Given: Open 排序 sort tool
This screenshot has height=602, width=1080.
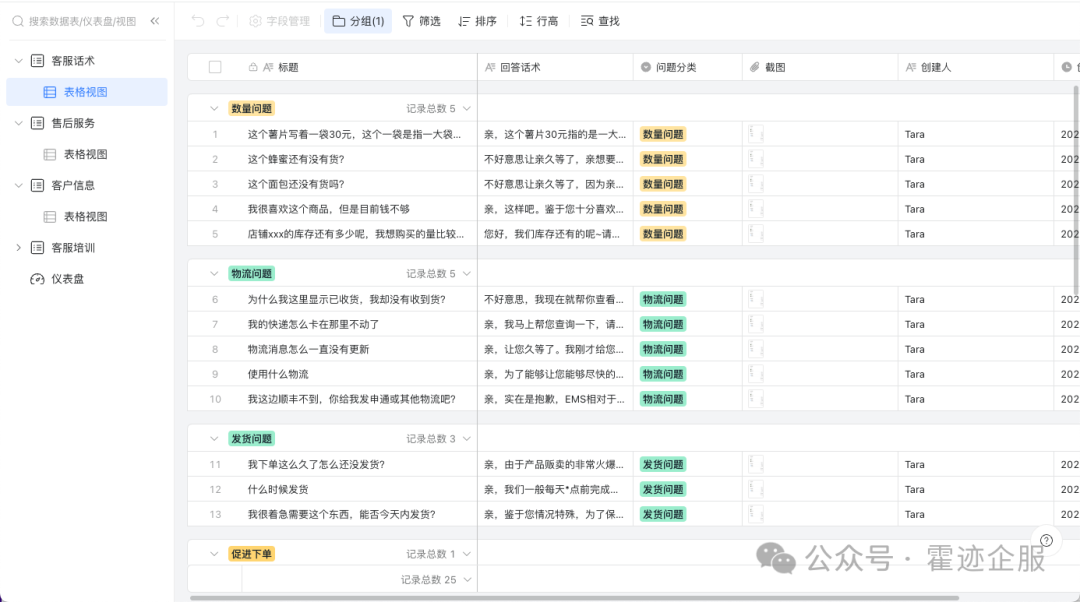Looking at the screenshot, I should (477, 21).
